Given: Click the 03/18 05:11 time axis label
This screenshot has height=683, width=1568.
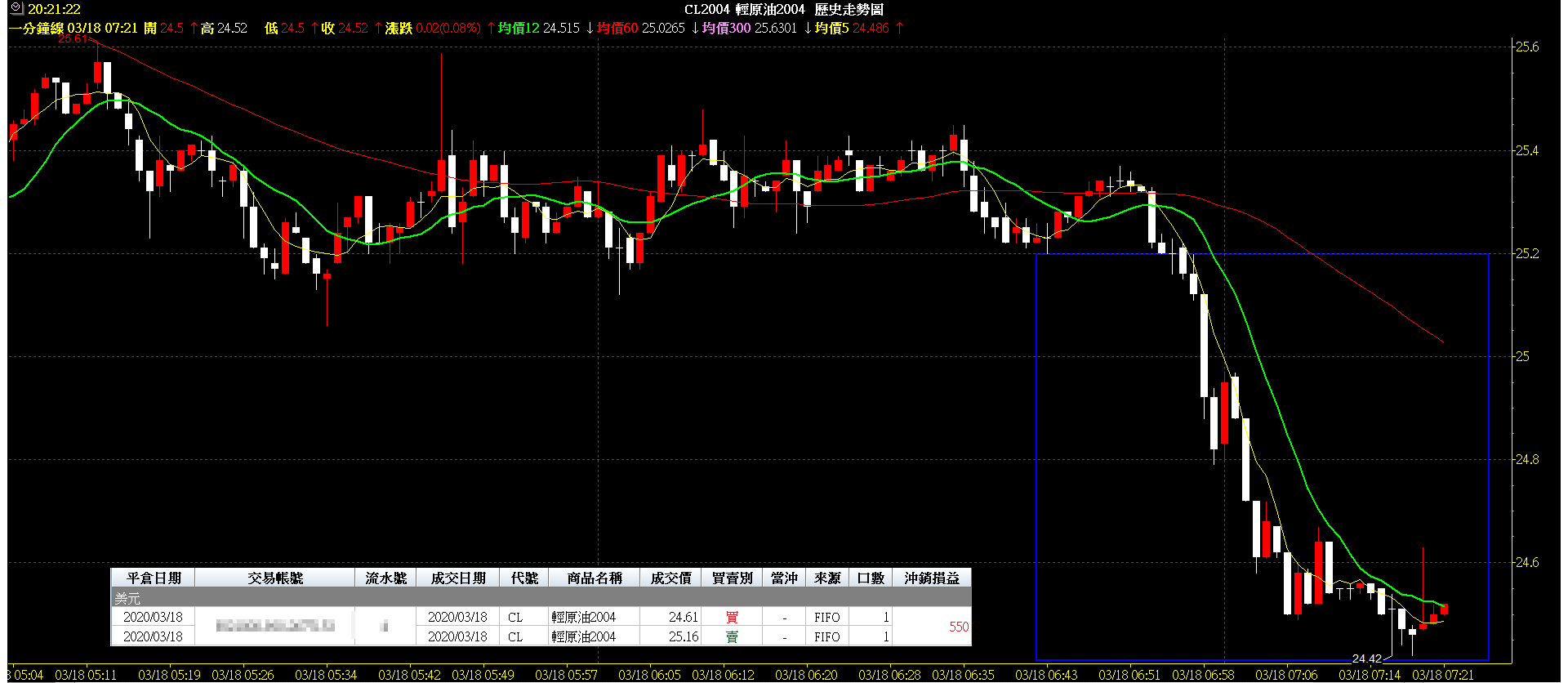Looking at the screenshot, I should [x=86, y=675].
